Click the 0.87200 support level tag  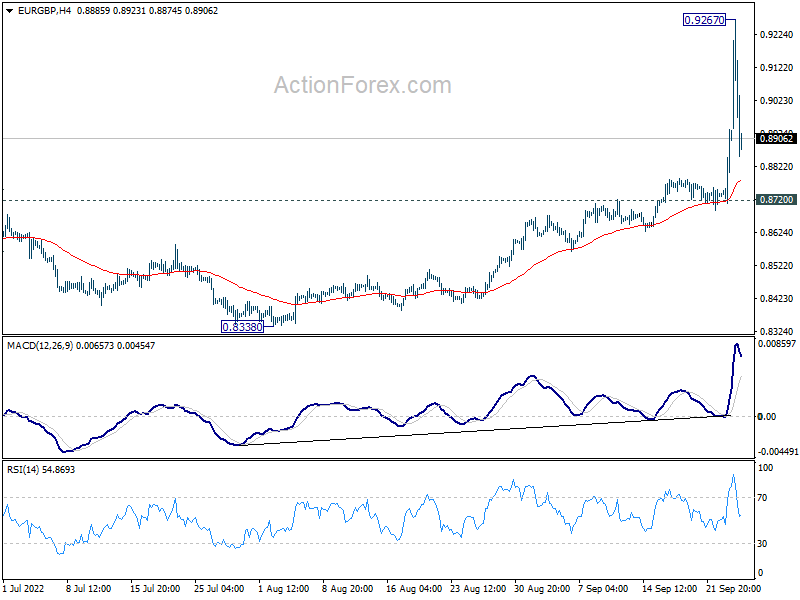(x=776, y=200)
